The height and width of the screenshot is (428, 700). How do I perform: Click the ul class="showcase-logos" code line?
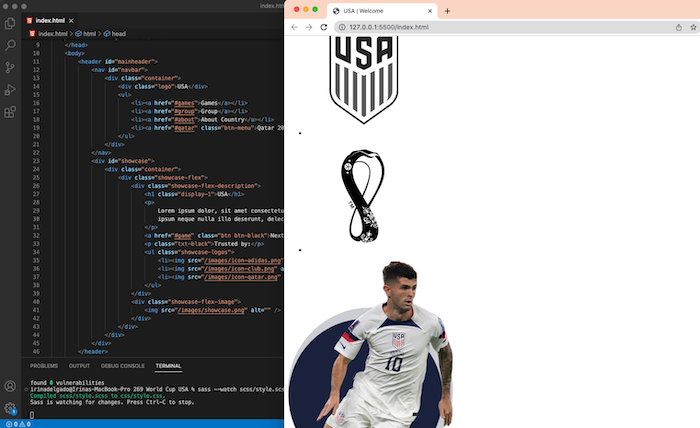pyautogui.click(x=189, y=252)
